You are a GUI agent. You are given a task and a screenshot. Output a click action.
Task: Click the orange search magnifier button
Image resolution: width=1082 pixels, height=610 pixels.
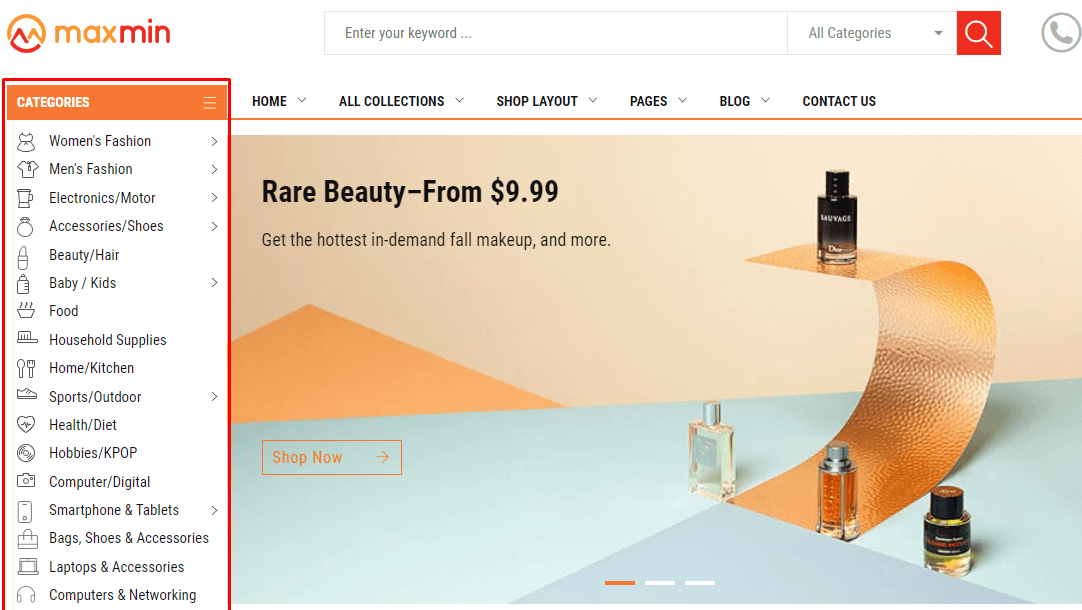point(978,33)
